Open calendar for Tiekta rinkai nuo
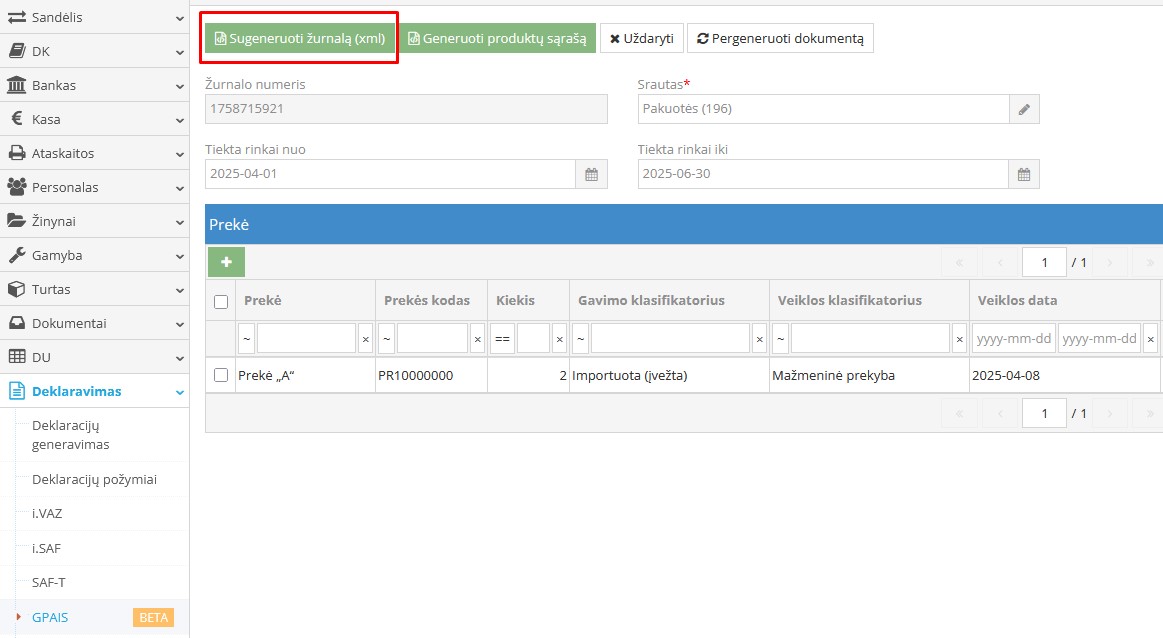 (591, 174)
